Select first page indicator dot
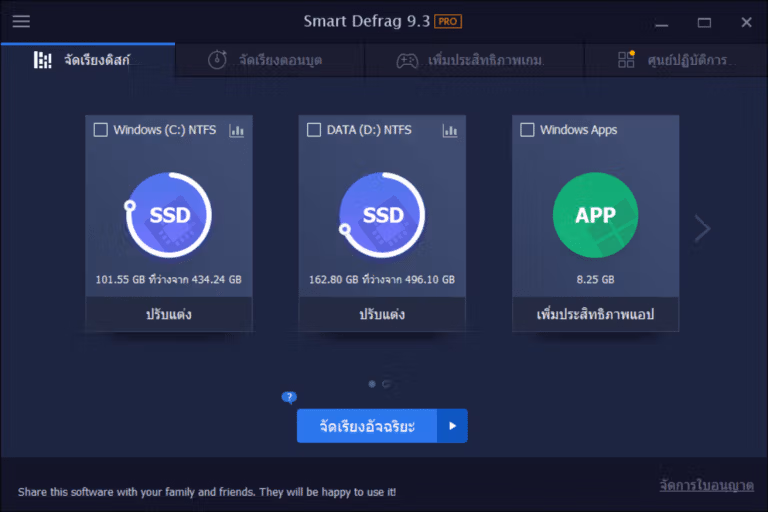 [372, 384]
